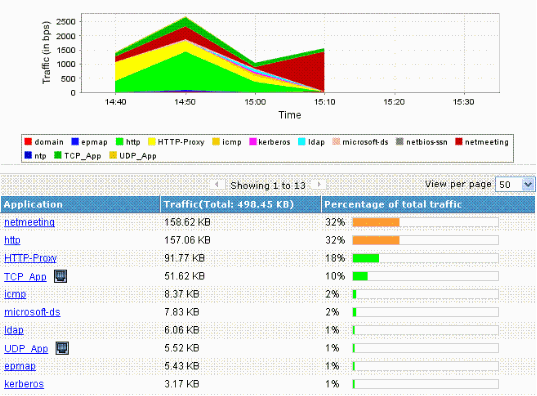Open the epmap application link
The height and width of the screenshot is (396, 537).
[20, 366]
